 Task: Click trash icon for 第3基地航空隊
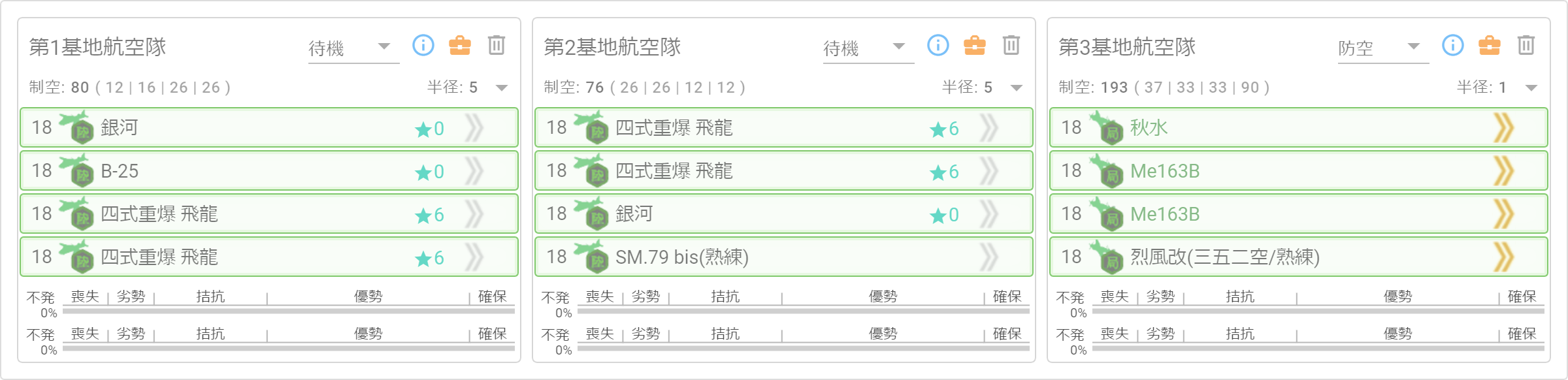1526,45
